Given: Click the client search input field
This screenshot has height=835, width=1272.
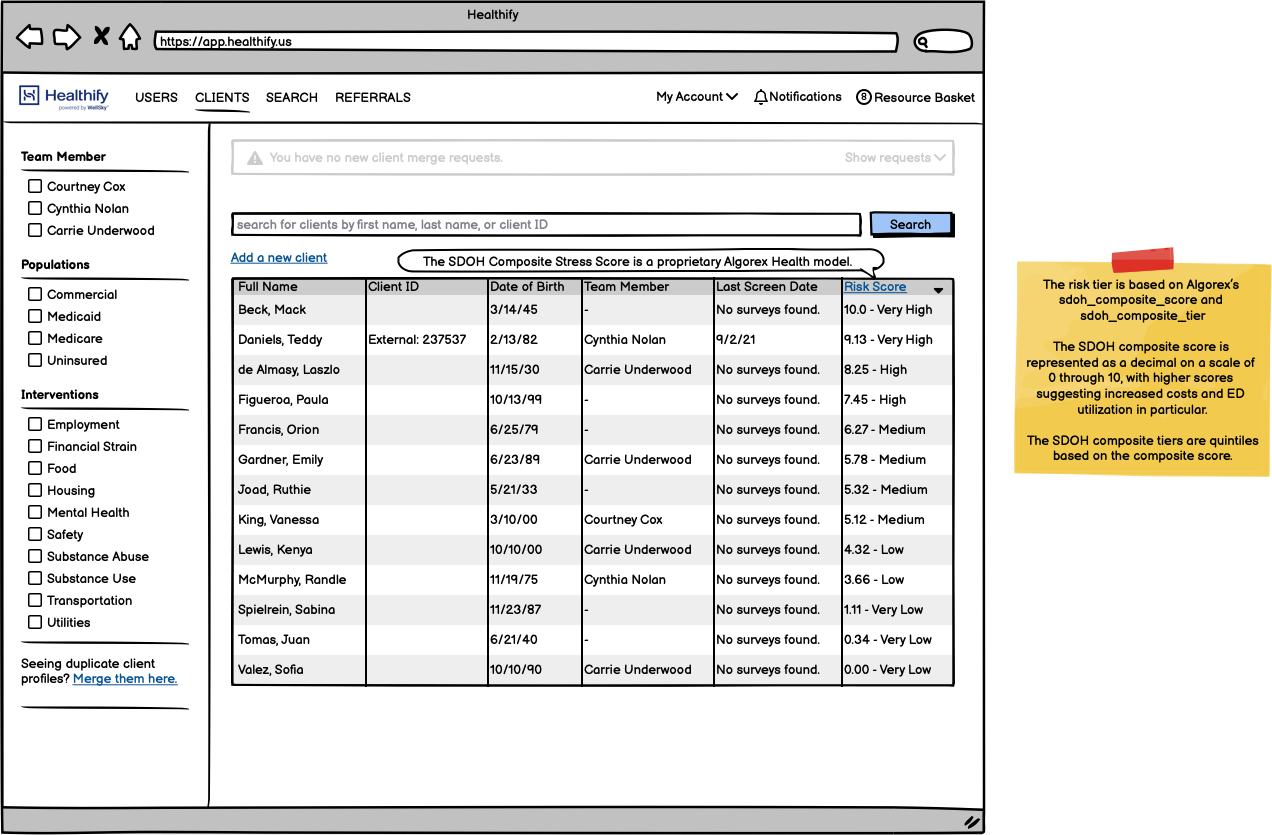Looking at the screenshot, I should click(545, 225).
